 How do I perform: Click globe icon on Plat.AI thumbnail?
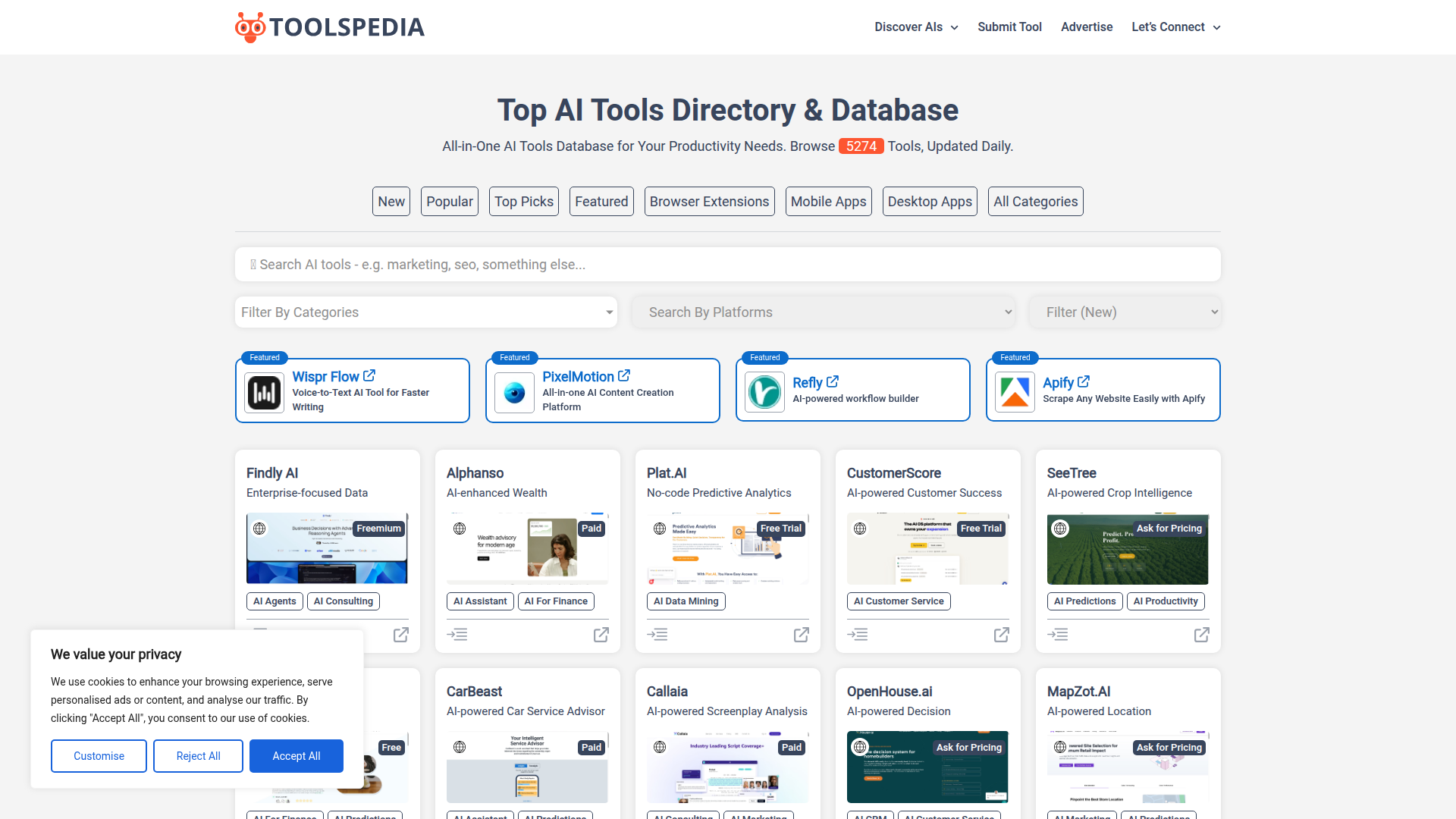660,529
